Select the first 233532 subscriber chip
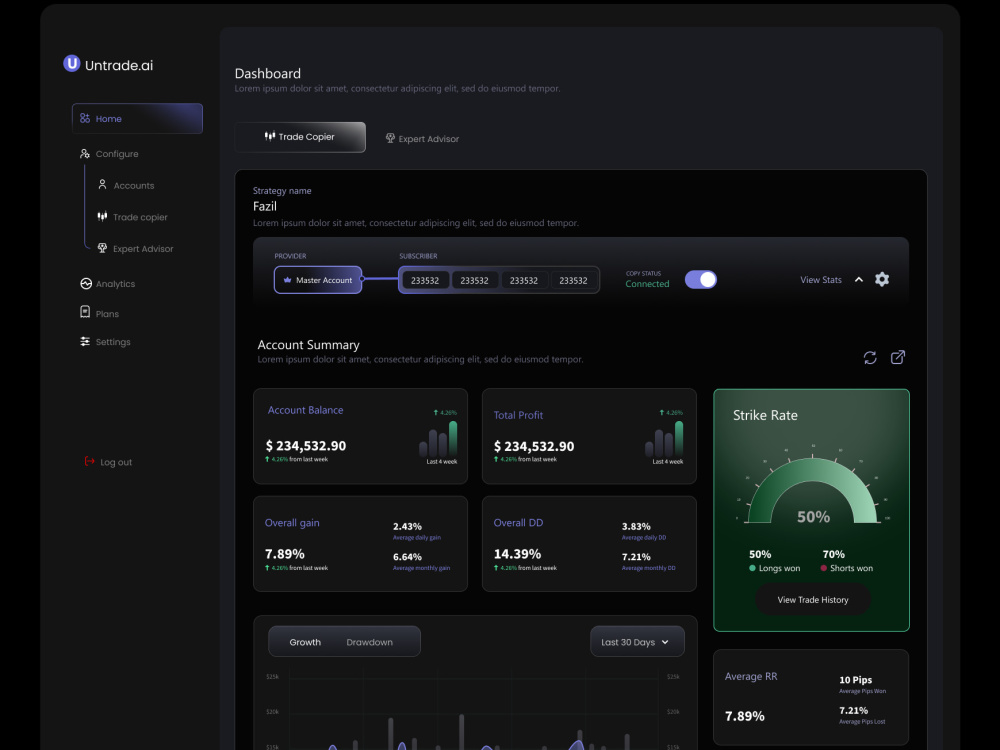 pos(425,281)
